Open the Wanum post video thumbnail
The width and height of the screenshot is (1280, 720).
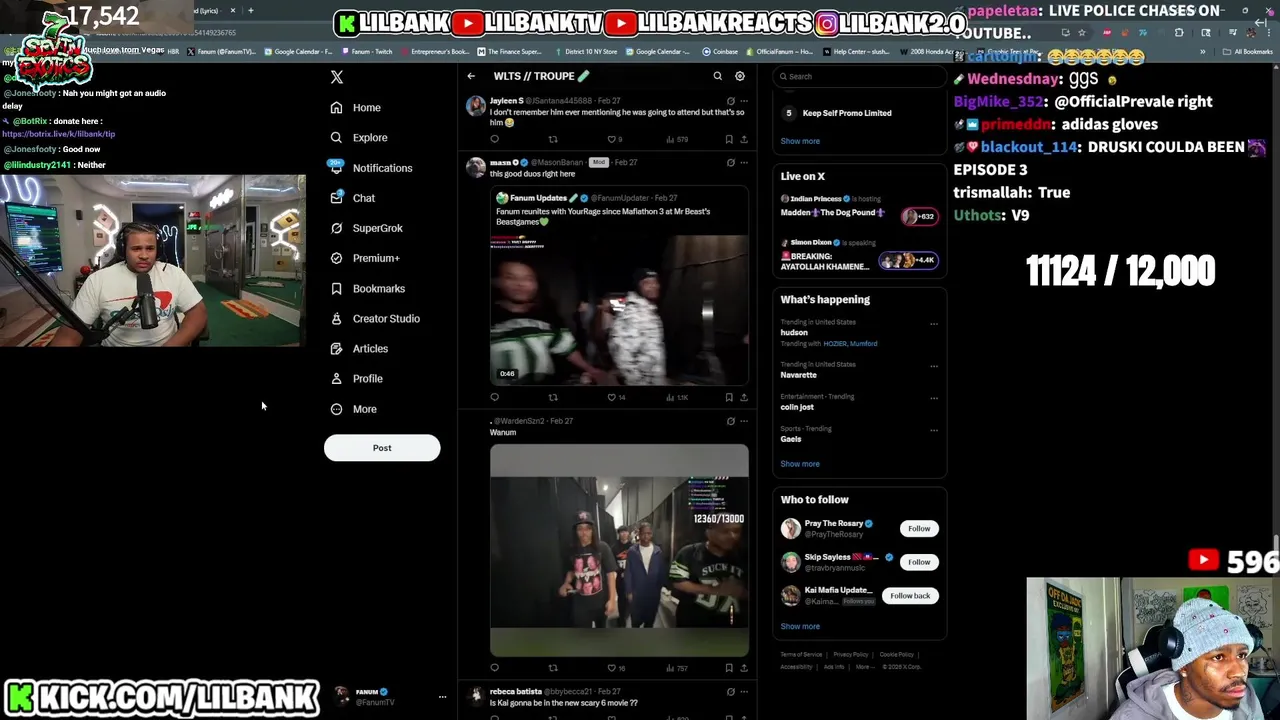619,550
